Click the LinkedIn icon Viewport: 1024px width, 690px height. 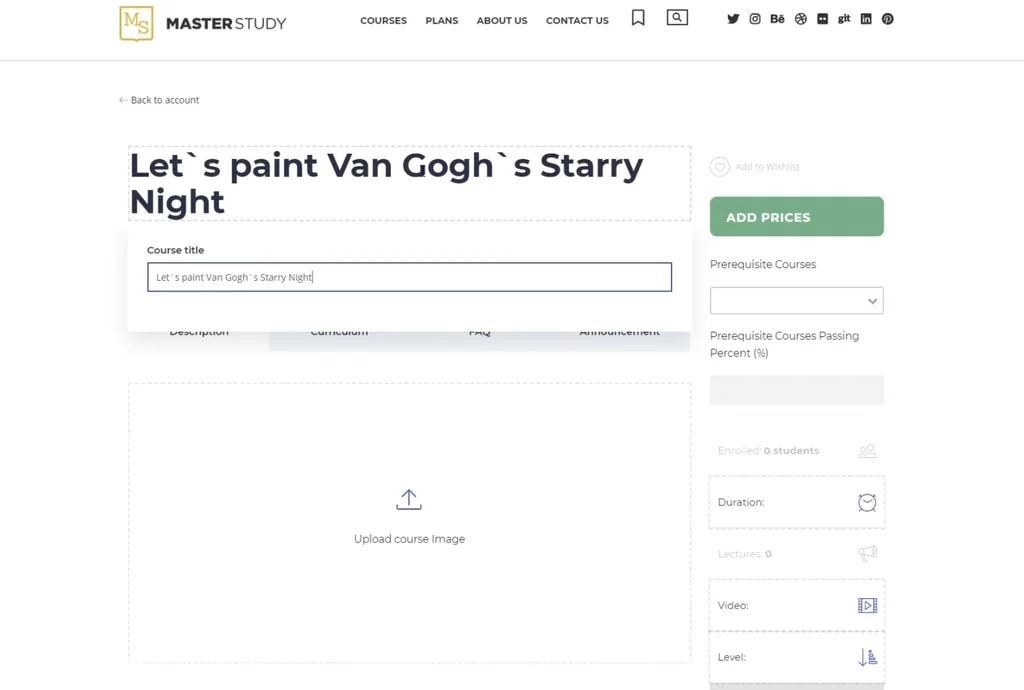[866, 19]
